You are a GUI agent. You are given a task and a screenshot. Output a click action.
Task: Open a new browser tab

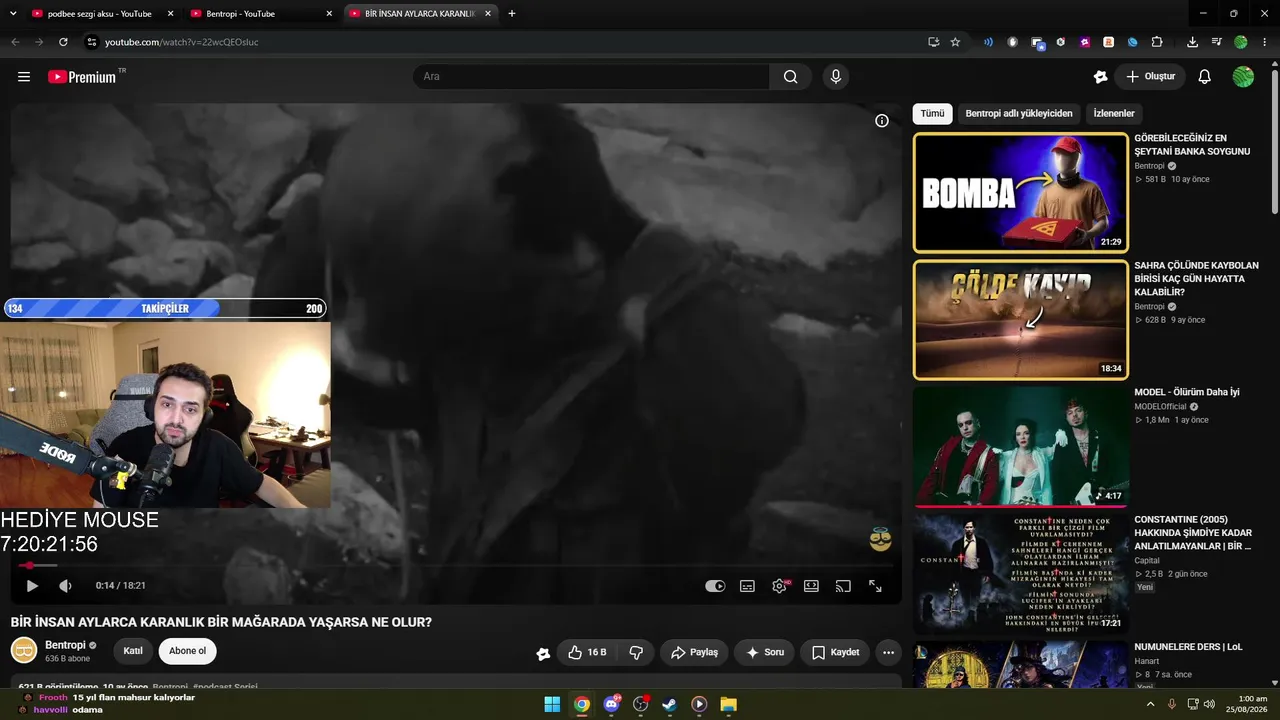[512, 14]
